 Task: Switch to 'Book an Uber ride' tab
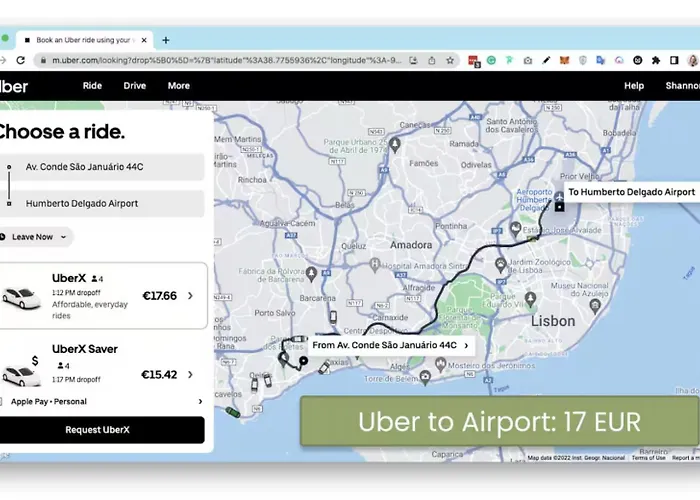tap(83, 40)
